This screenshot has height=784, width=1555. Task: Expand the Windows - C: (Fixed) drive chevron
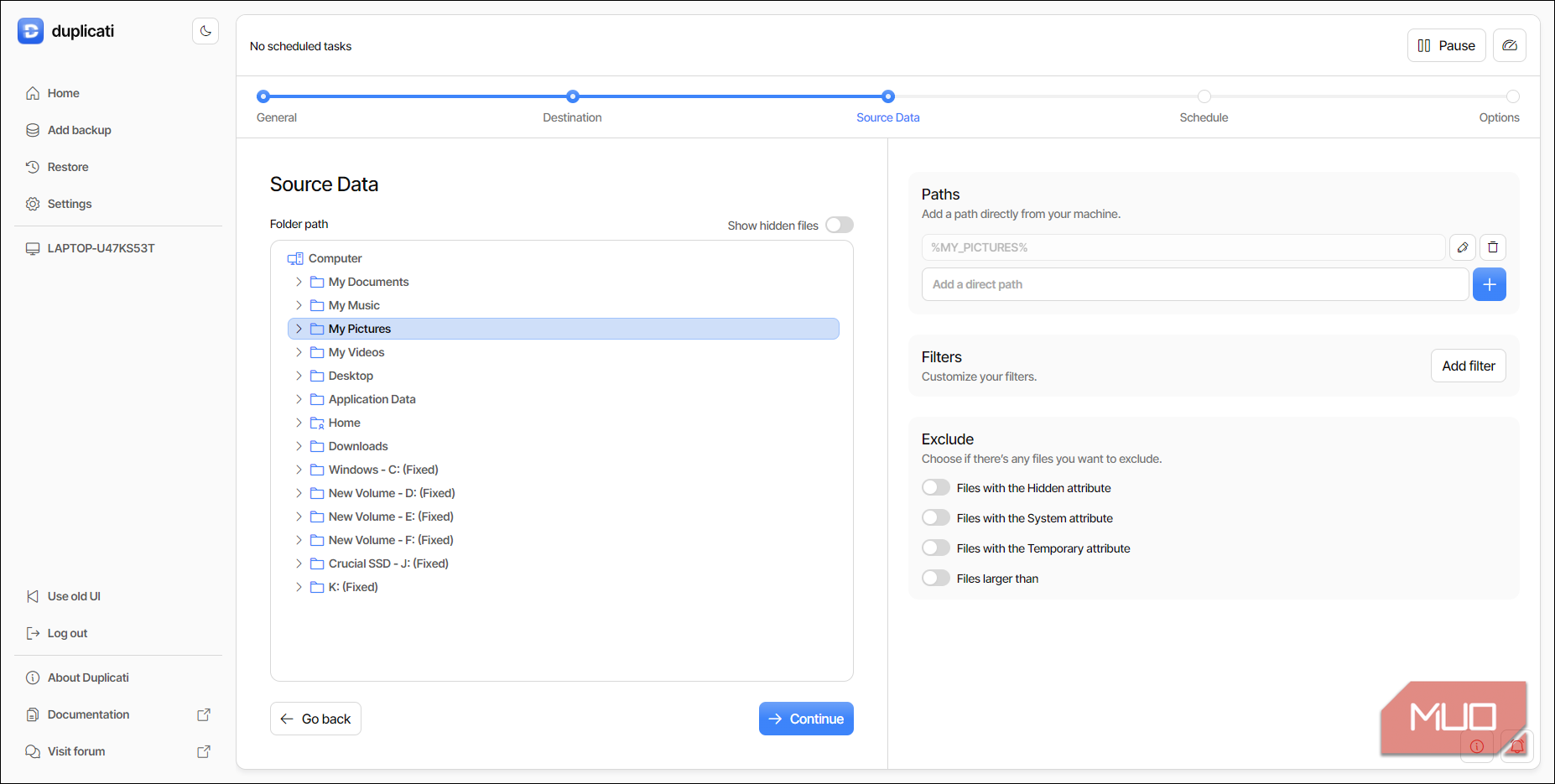click(x=299, y=470)
